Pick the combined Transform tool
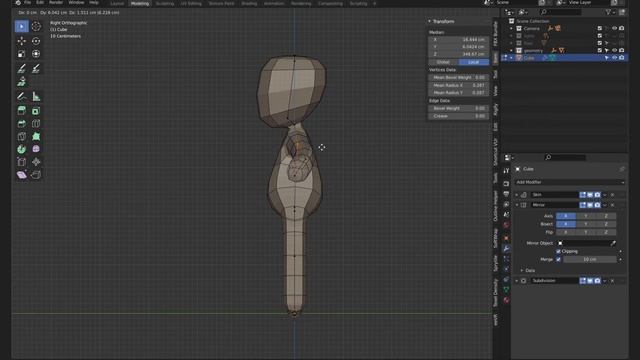 [x=36, y=54]
